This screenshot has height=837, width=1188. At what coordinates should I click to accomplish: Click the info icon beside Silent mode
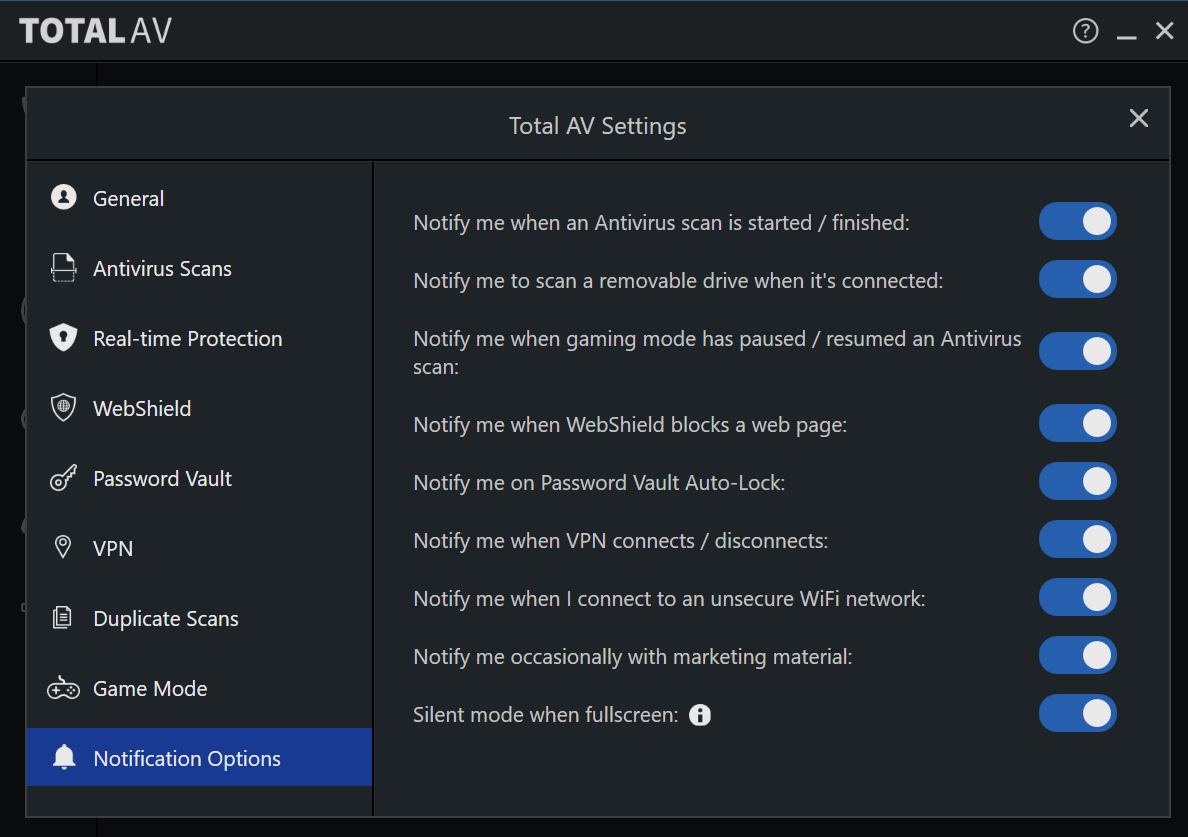[x=700, y=714]
